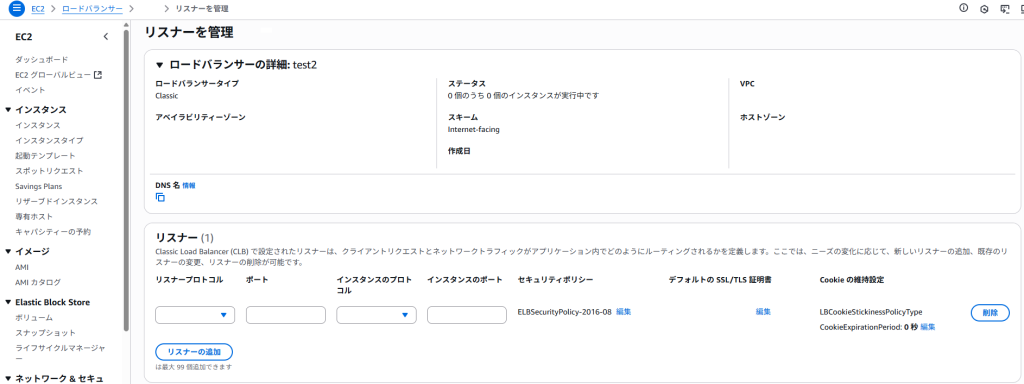
Task: Click the 削除 button for the listener
Action: tap(990, 313)
